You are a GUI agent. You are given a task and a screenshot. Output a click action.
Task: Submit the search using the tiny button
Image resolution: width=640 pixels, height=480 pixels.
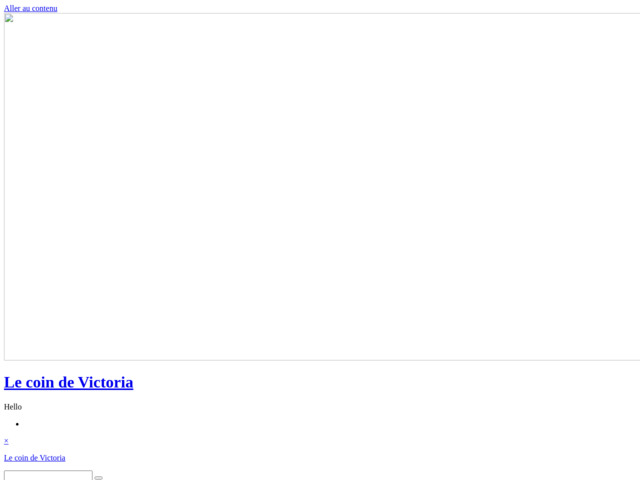[x=98, y=477]
